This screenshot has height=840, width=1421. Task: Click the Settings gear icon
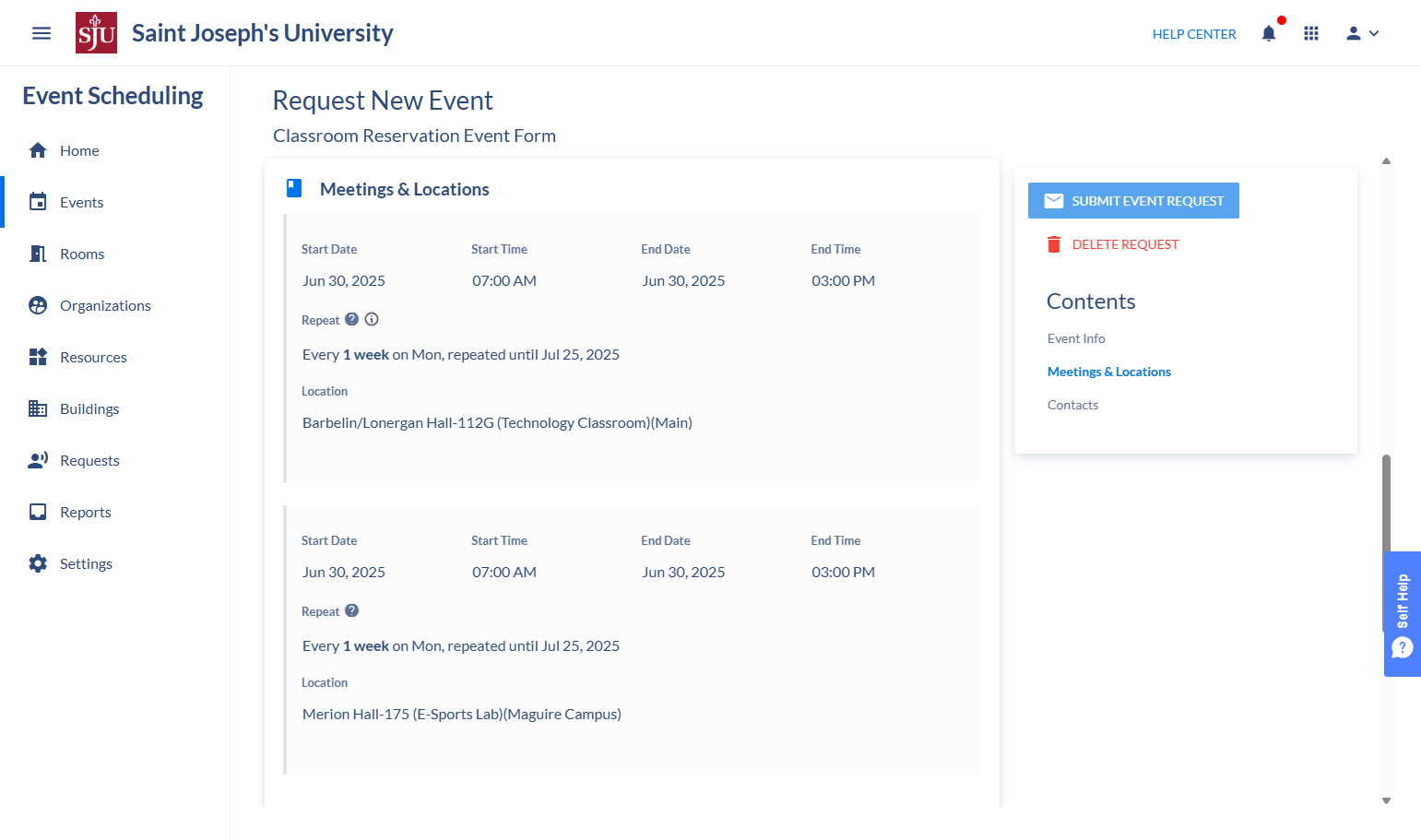(38, 563)
